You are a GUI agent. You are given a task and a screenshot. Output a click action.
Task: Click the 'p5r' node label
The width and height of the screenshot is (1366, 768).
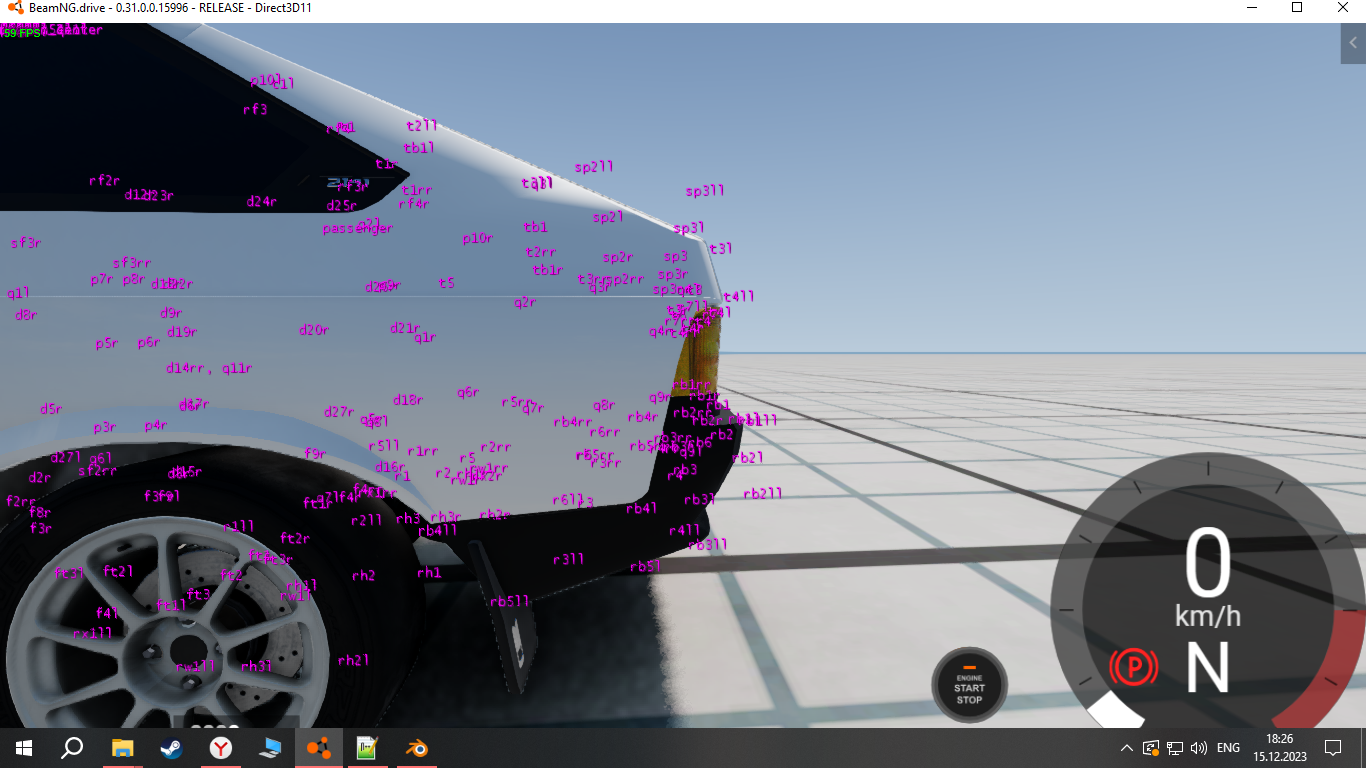(107, 344)
